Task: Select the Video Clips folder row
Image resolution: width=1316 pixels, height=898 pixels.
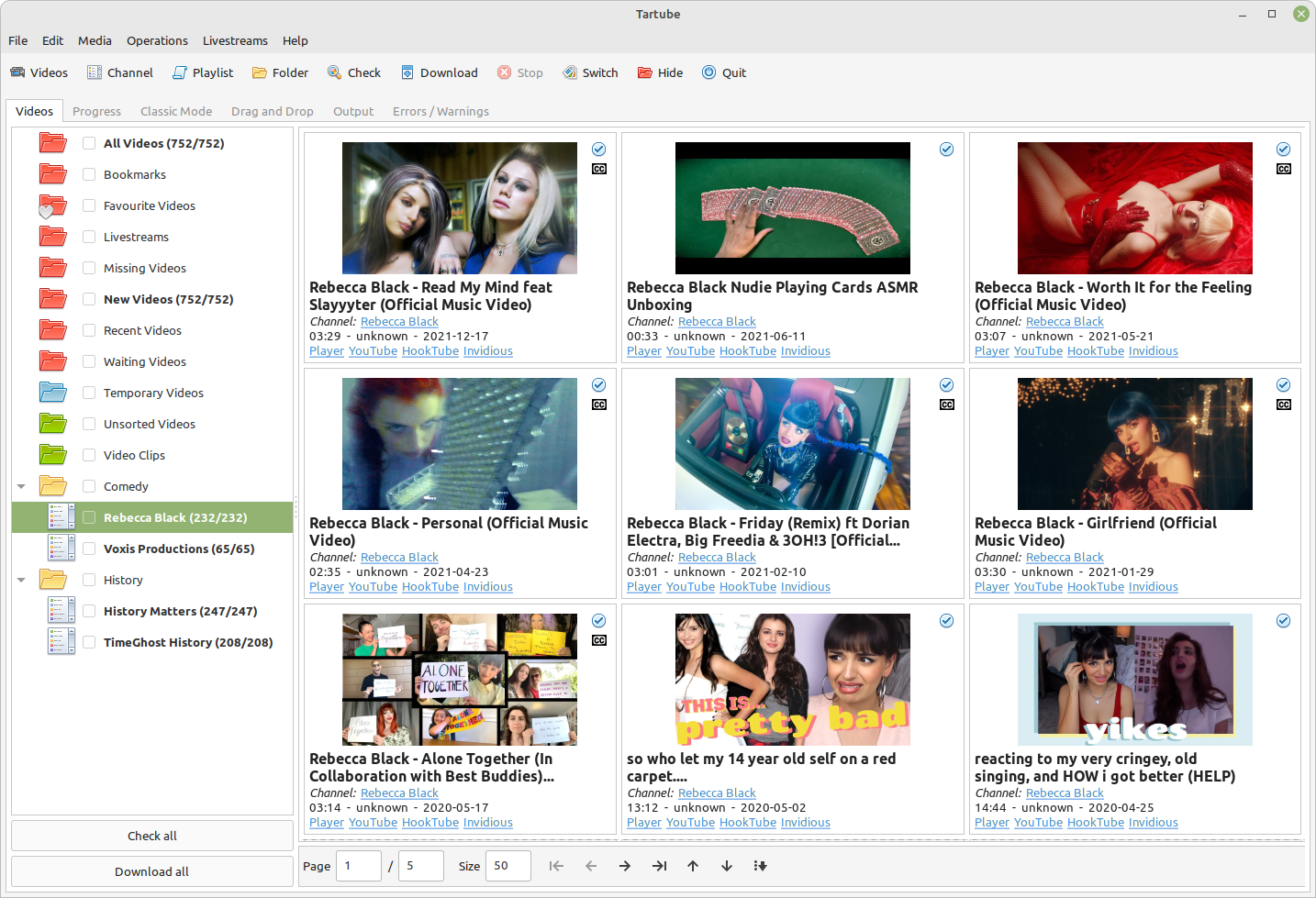Action: coord(152,455)
